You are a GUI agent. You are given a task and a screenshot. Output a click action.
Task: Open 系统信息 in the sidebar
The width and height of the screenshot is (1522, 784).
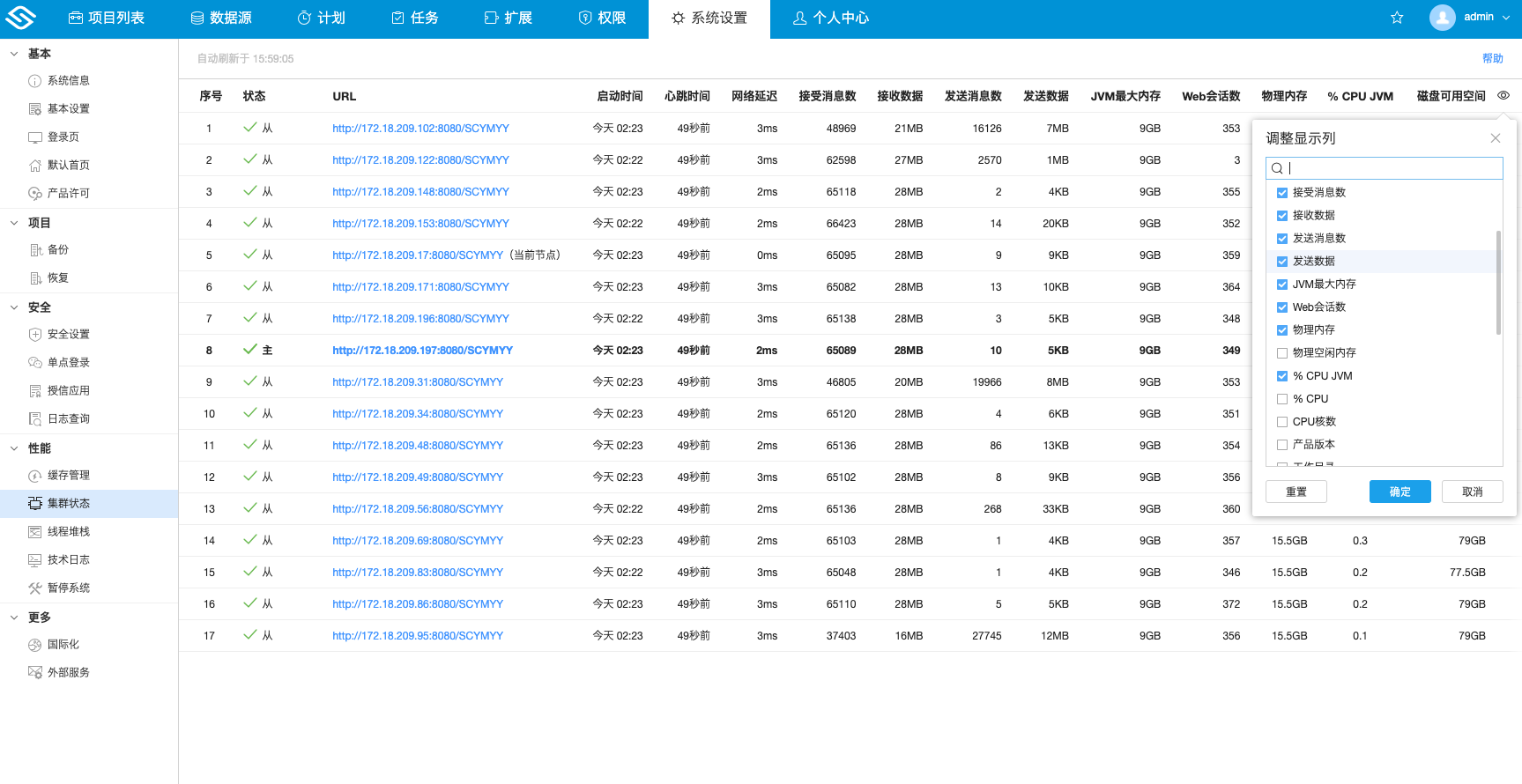(x=68, y=81)
